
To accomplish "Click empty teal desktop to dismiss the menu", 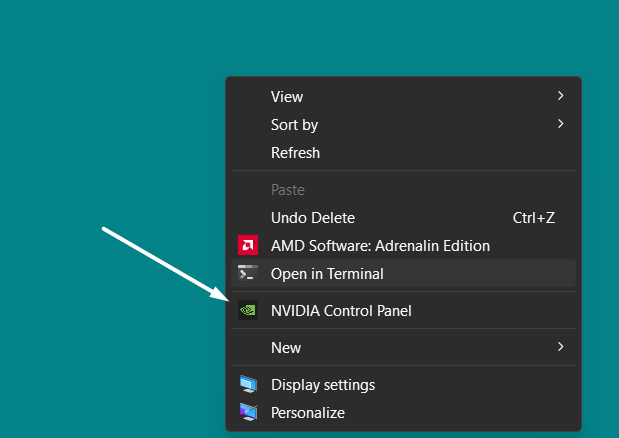I will point(100,100).
